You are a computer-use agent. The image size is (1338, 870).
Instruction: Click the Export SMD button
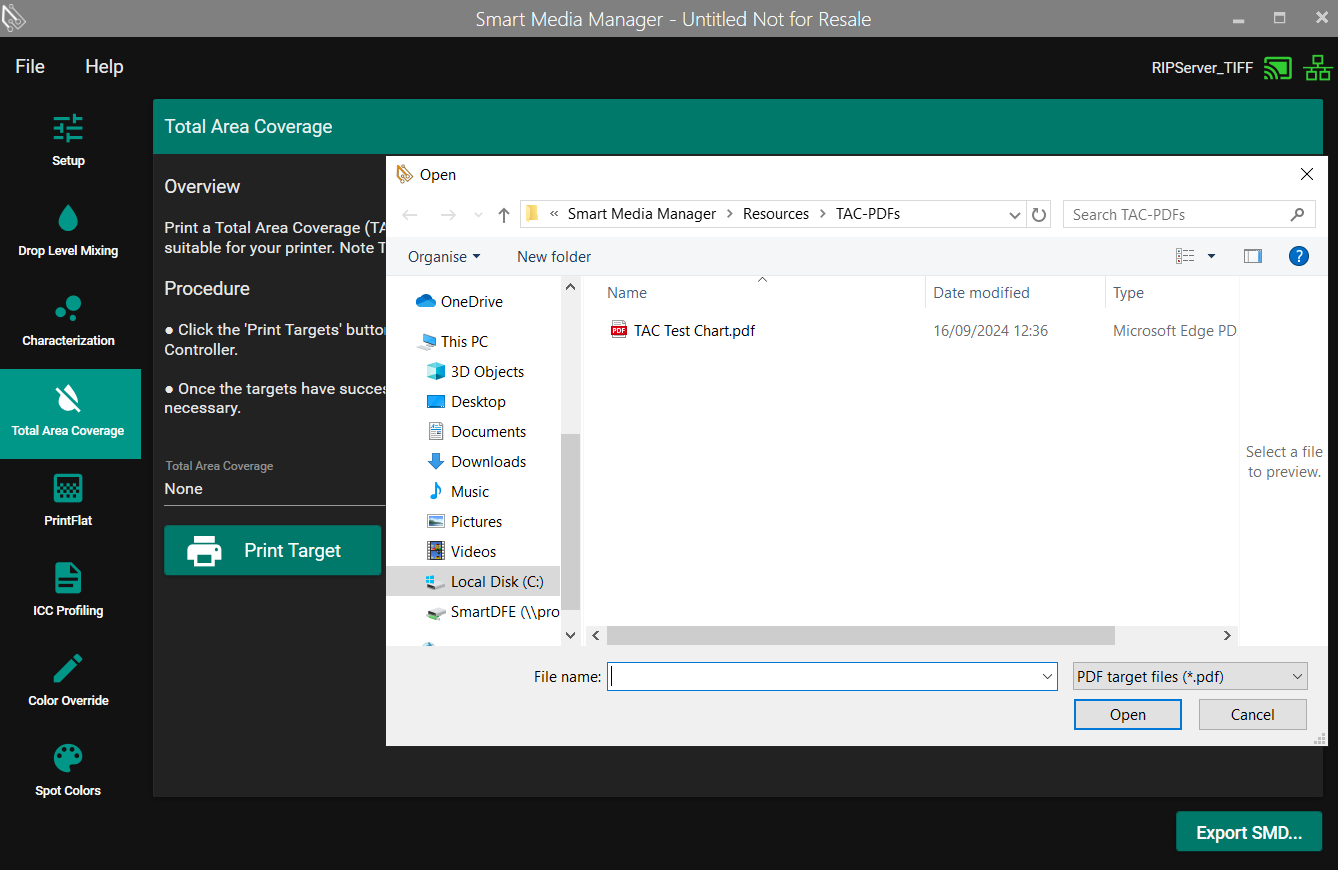point(1249,832)
